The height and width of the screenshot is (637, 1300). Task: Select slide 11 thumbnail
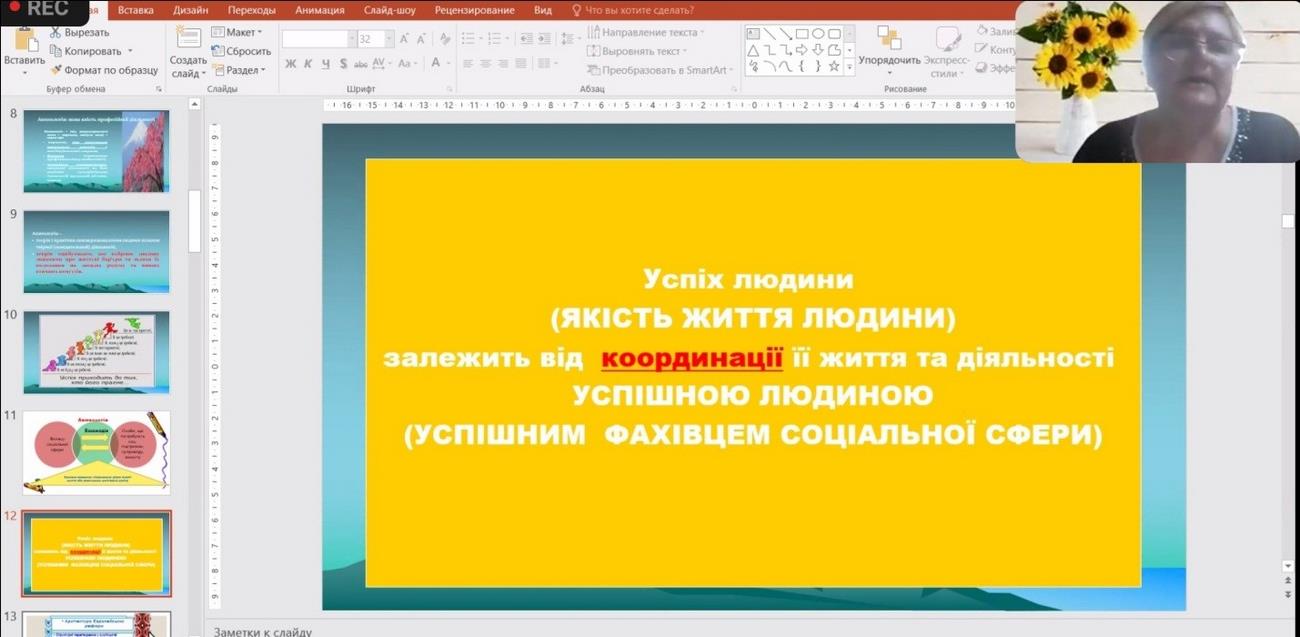(x=97, y=452)
